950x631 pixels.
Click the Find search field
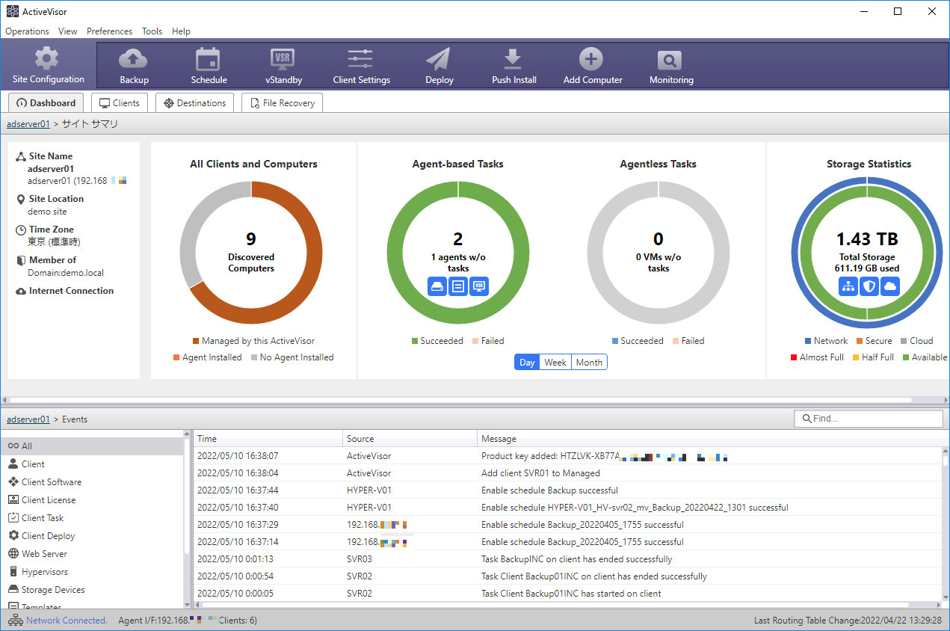click(869, 418)
